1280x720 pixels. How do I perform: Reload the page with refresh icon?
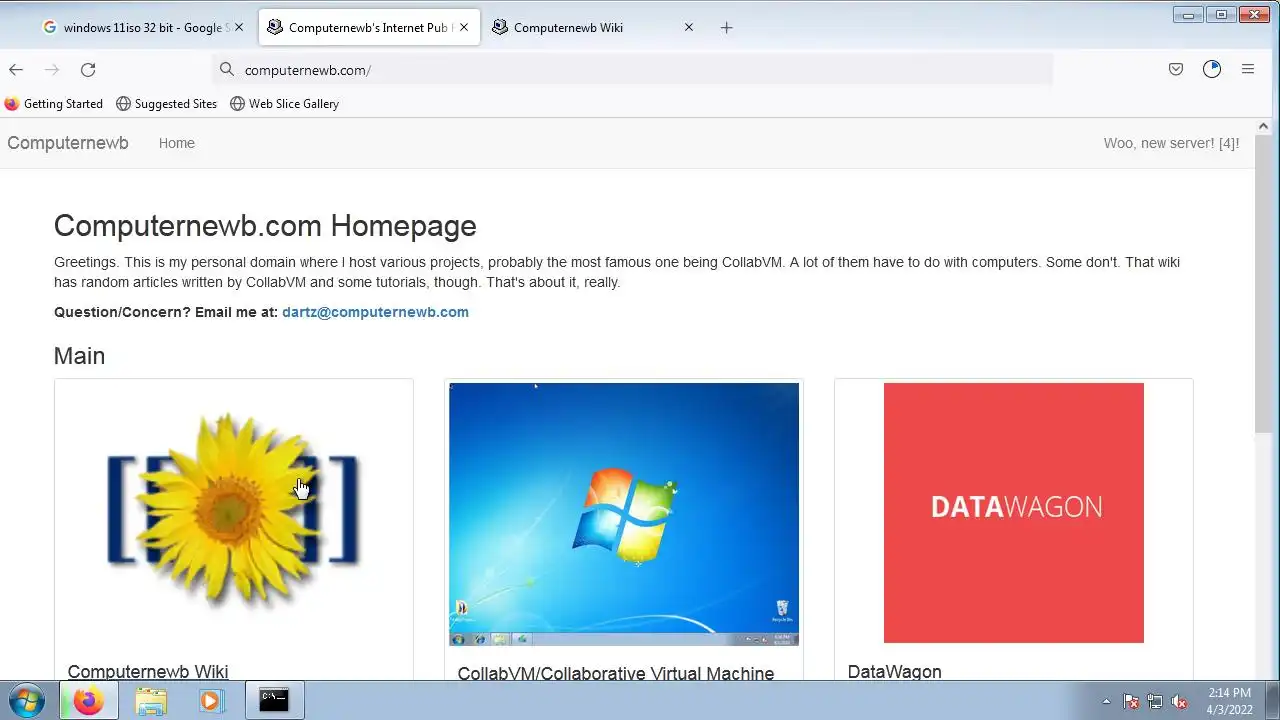pos(88,69)
